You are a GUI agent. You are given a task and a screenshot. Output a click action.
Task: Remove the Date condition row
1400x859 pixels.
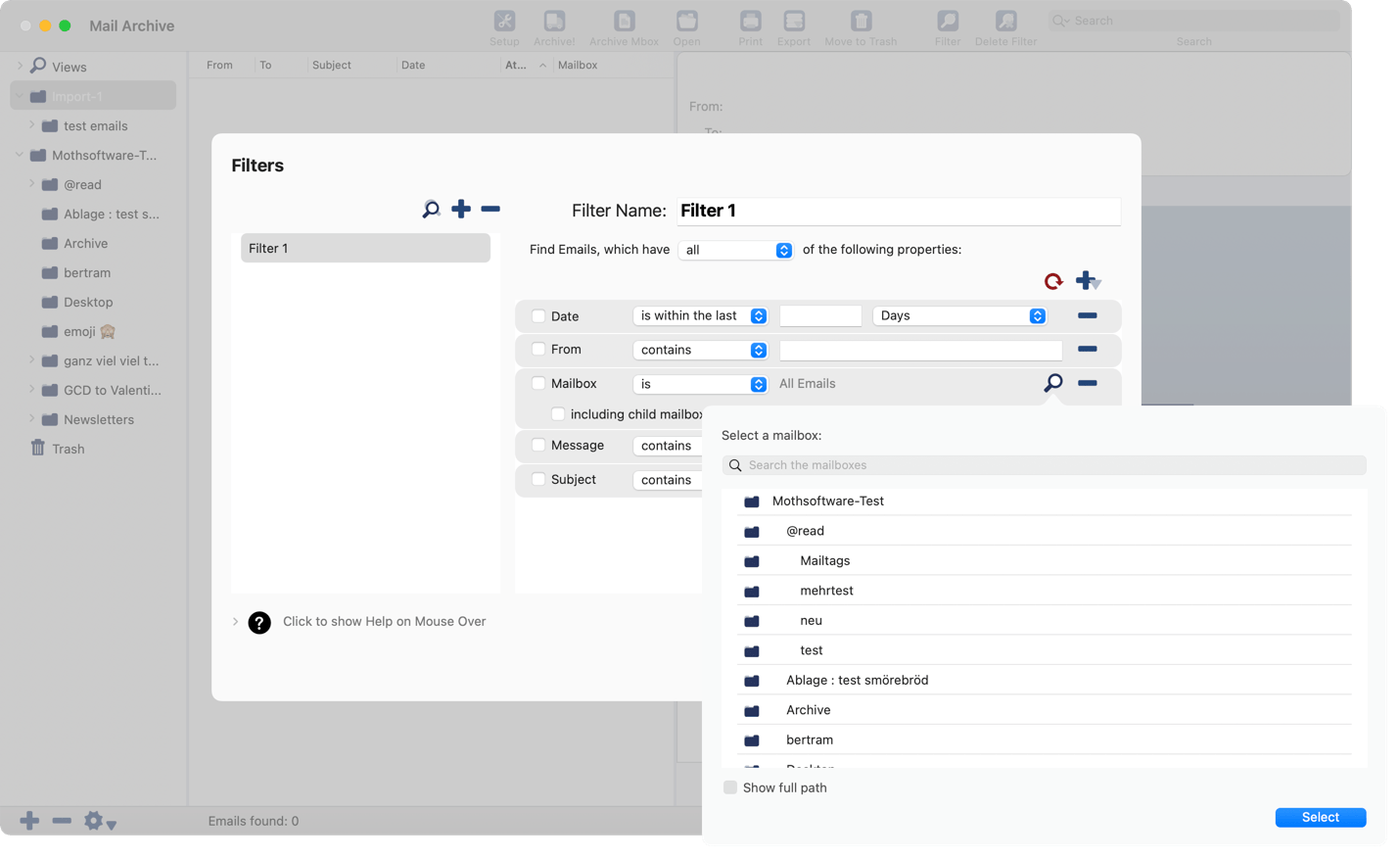tap(1087, 315)
